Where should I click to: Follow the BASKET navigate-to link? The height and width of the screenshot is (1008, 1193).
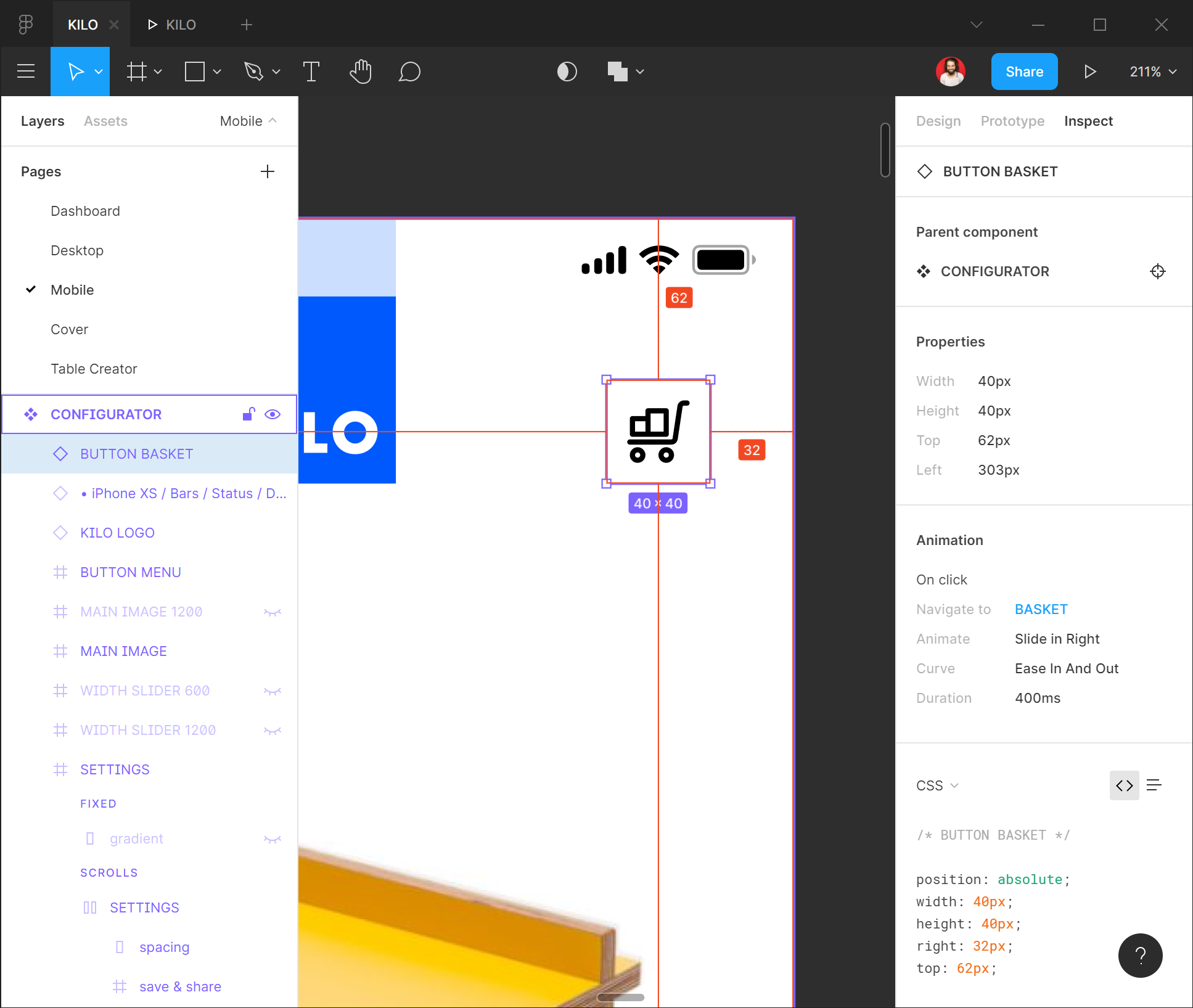pos(1041,609)
